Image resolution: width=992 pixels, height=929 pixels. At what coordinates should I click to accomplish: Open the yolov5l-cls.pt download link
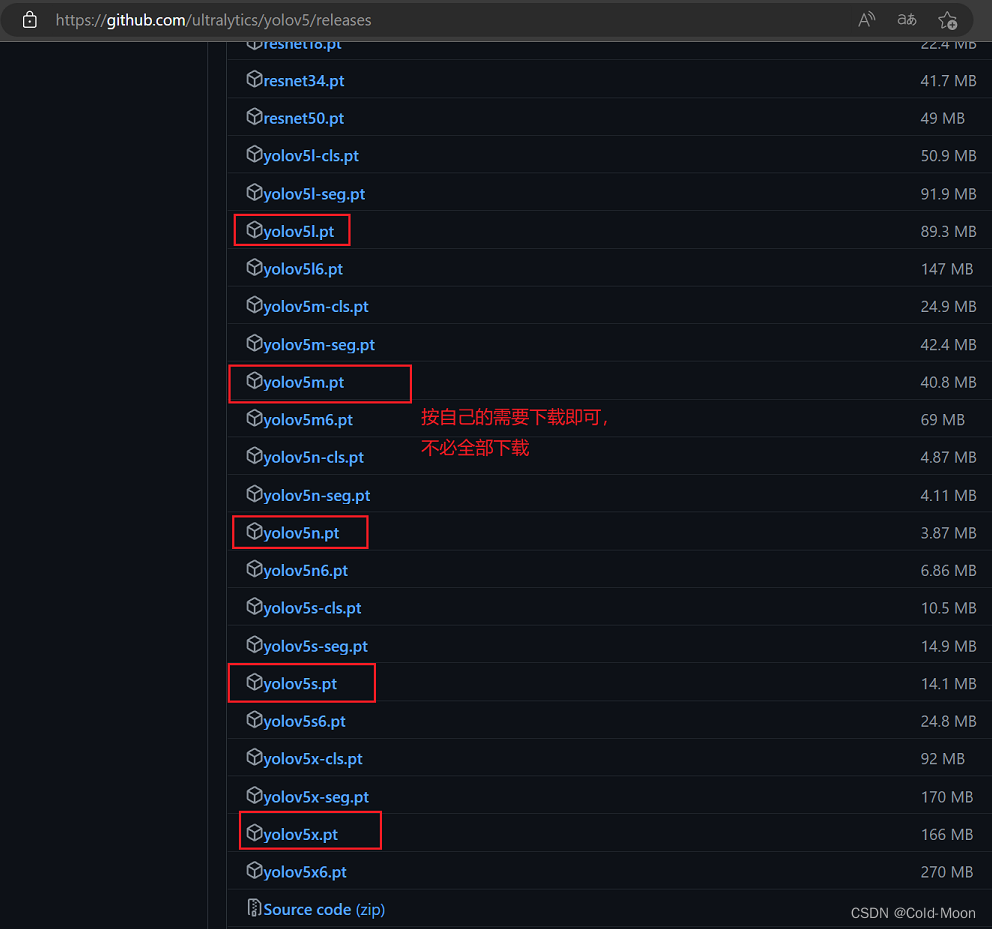pyautogui.click(x=311, y=156)
